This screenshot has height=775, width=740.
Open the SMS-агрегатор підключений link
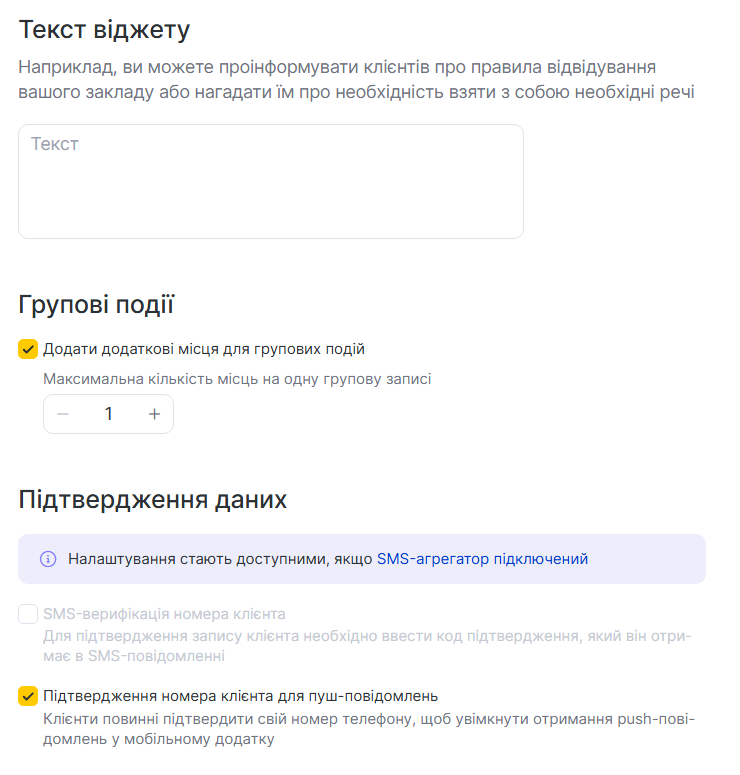click(482, 559)
